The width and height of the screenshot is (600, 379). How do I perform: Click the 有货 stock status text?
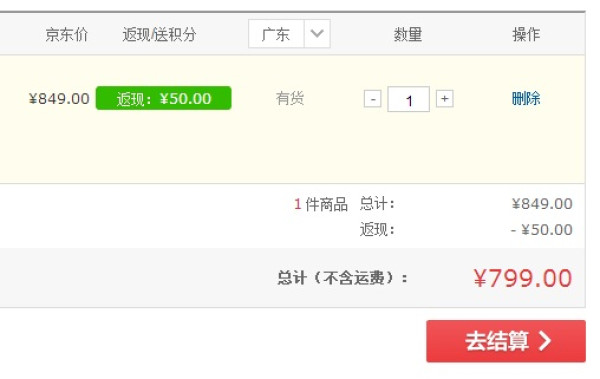pyautogui.click(x=290, y=98)
